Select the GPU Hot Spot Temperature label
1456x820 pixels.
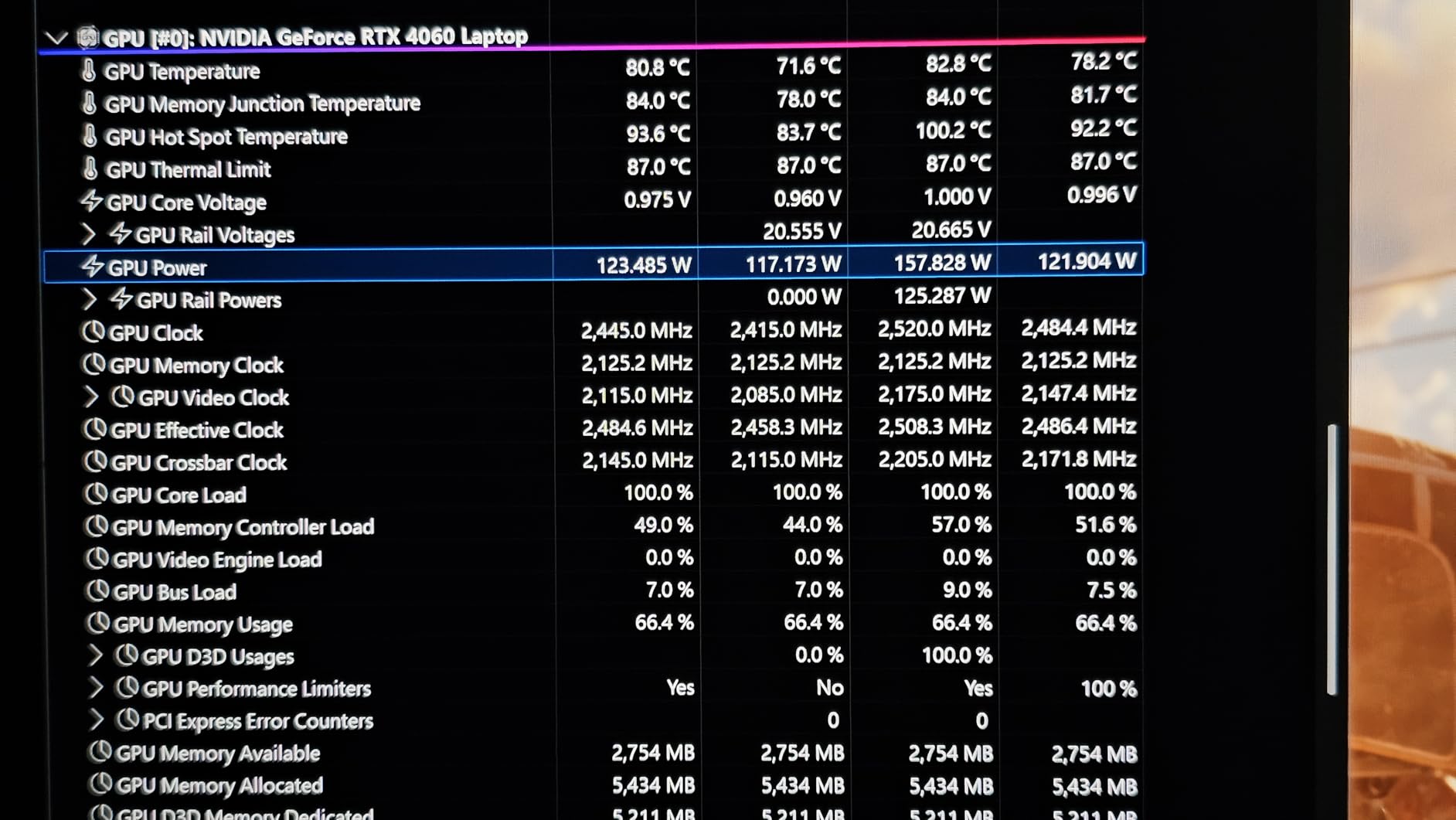tap(226, 137)
